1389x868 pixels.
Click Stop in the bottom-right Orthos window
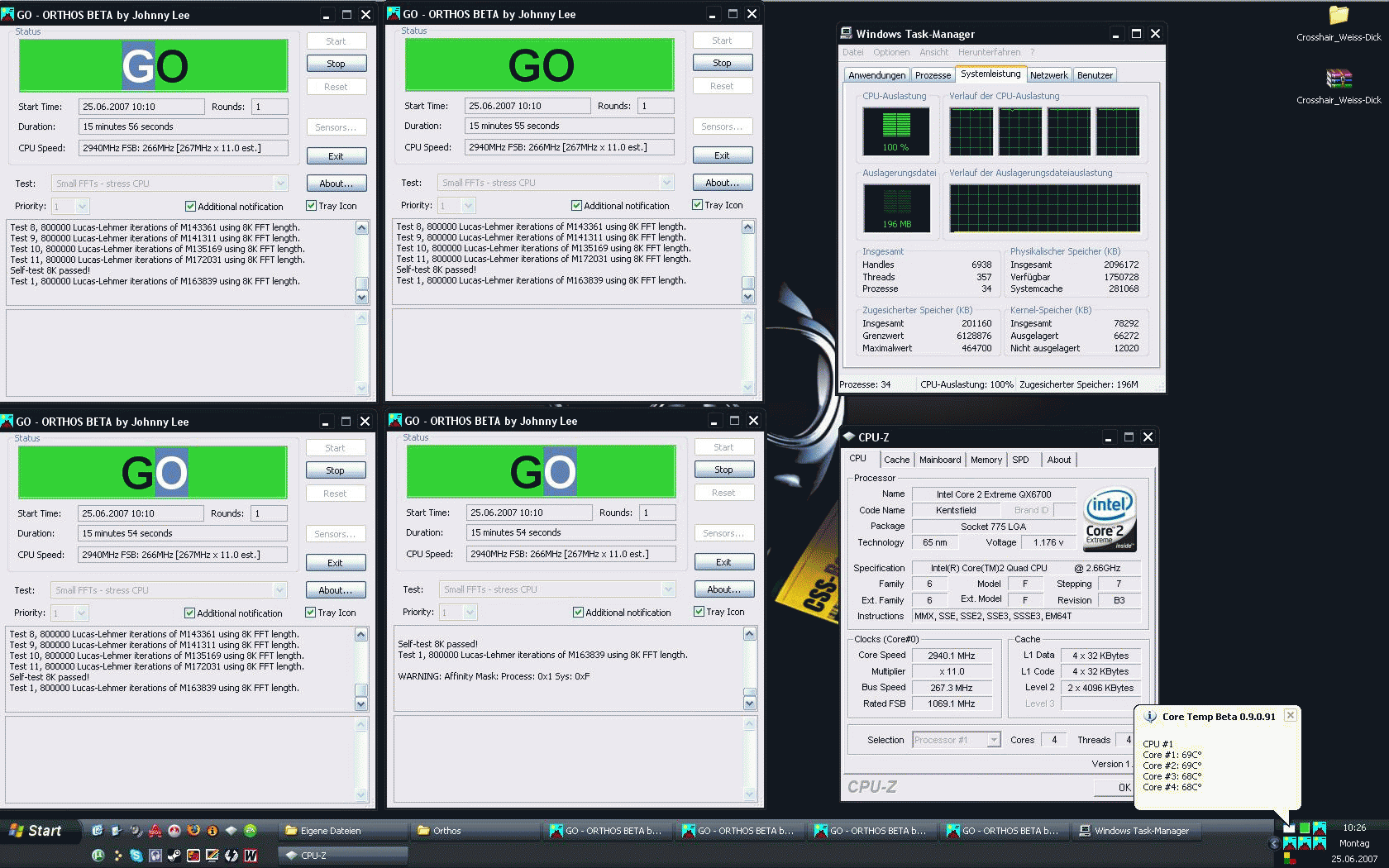(723, 470)
